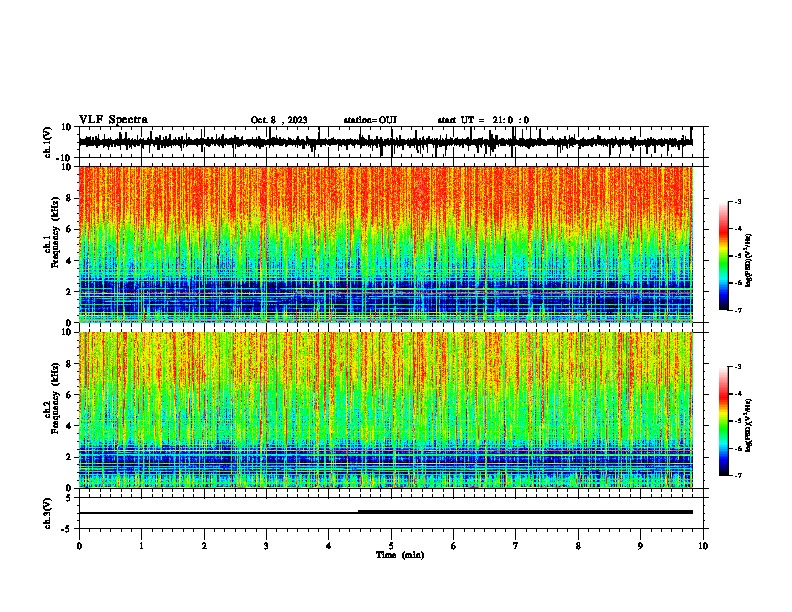Click time axis tick label "8"
792x612 pixels.
(578, 546)
